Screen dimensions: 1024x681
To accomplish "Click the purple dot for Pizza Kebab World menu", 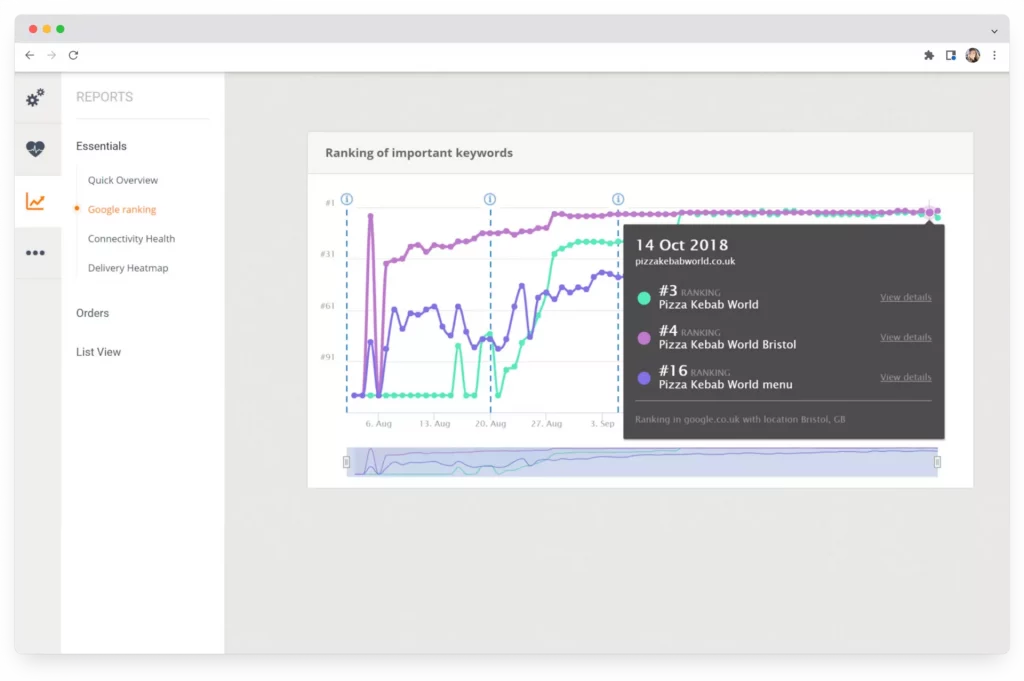I will pyautogui.click(x=644, y=378).
